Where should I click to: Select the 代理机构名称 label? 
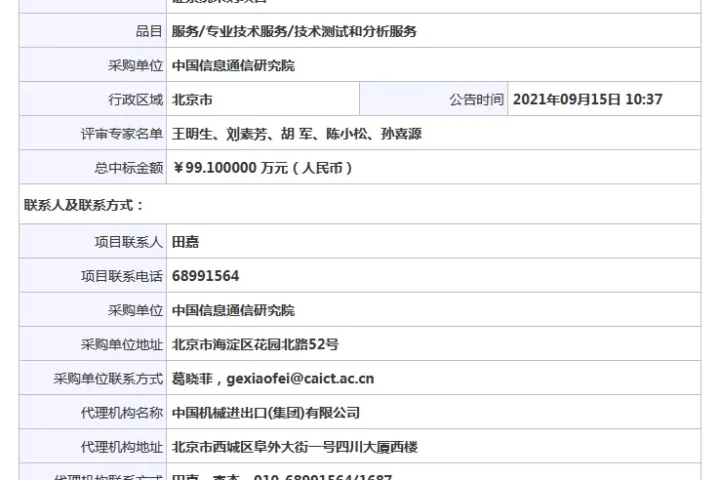point(122,413)
